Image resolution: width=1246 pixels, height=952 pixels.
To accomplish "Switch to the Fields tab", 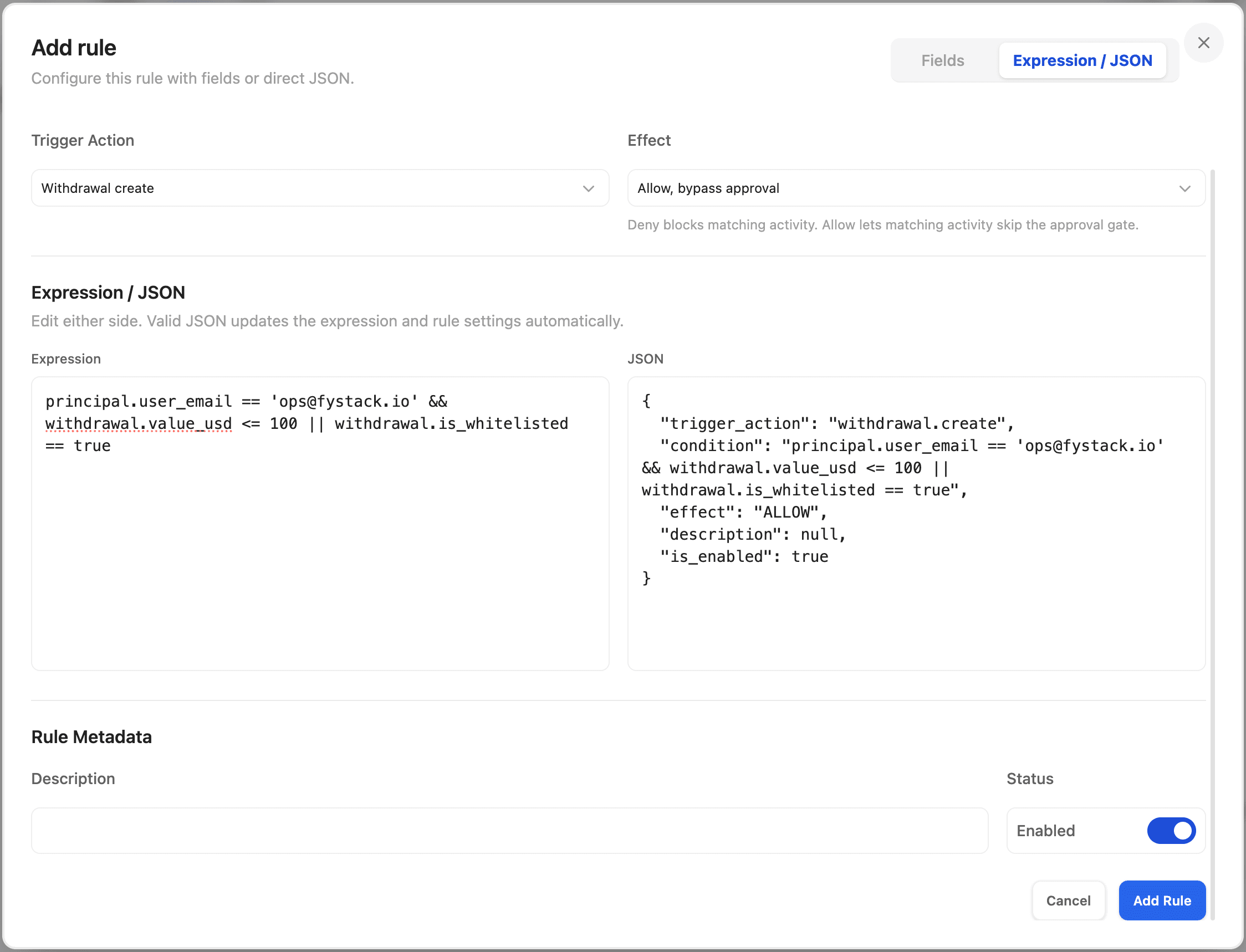I will click(942, 60).
